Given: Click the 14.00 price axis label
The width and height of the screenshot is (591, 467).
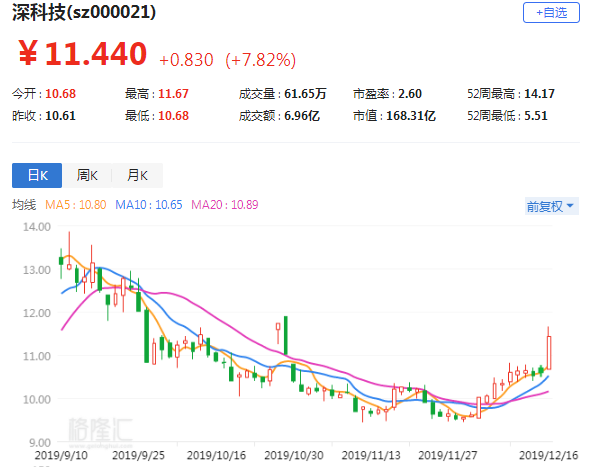Looking at the screenshot, I should (37, 227).
